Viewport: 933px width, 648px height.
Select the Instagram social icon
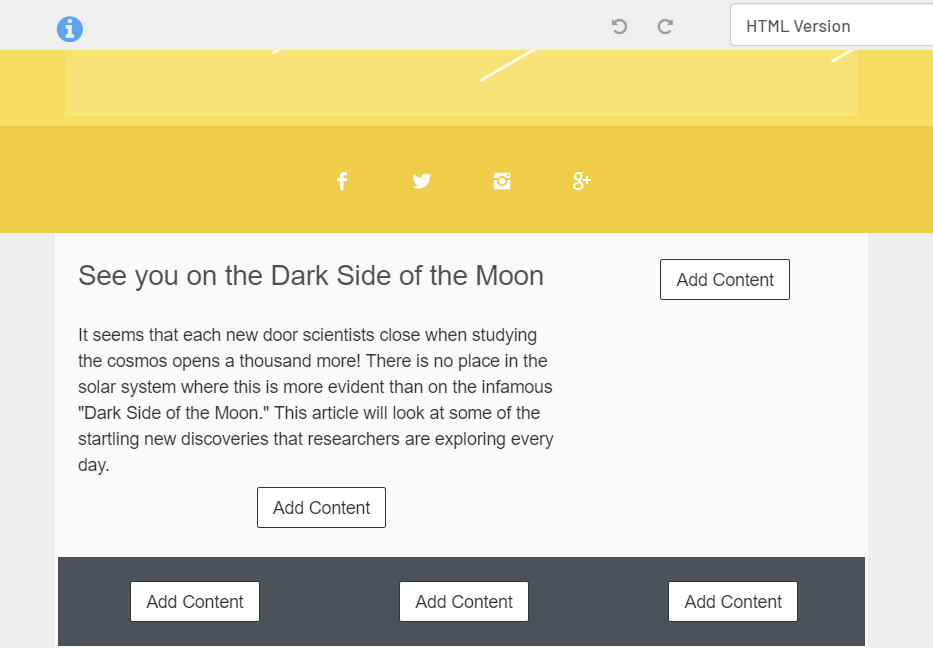pyautogui.click(x=502, y=181)
